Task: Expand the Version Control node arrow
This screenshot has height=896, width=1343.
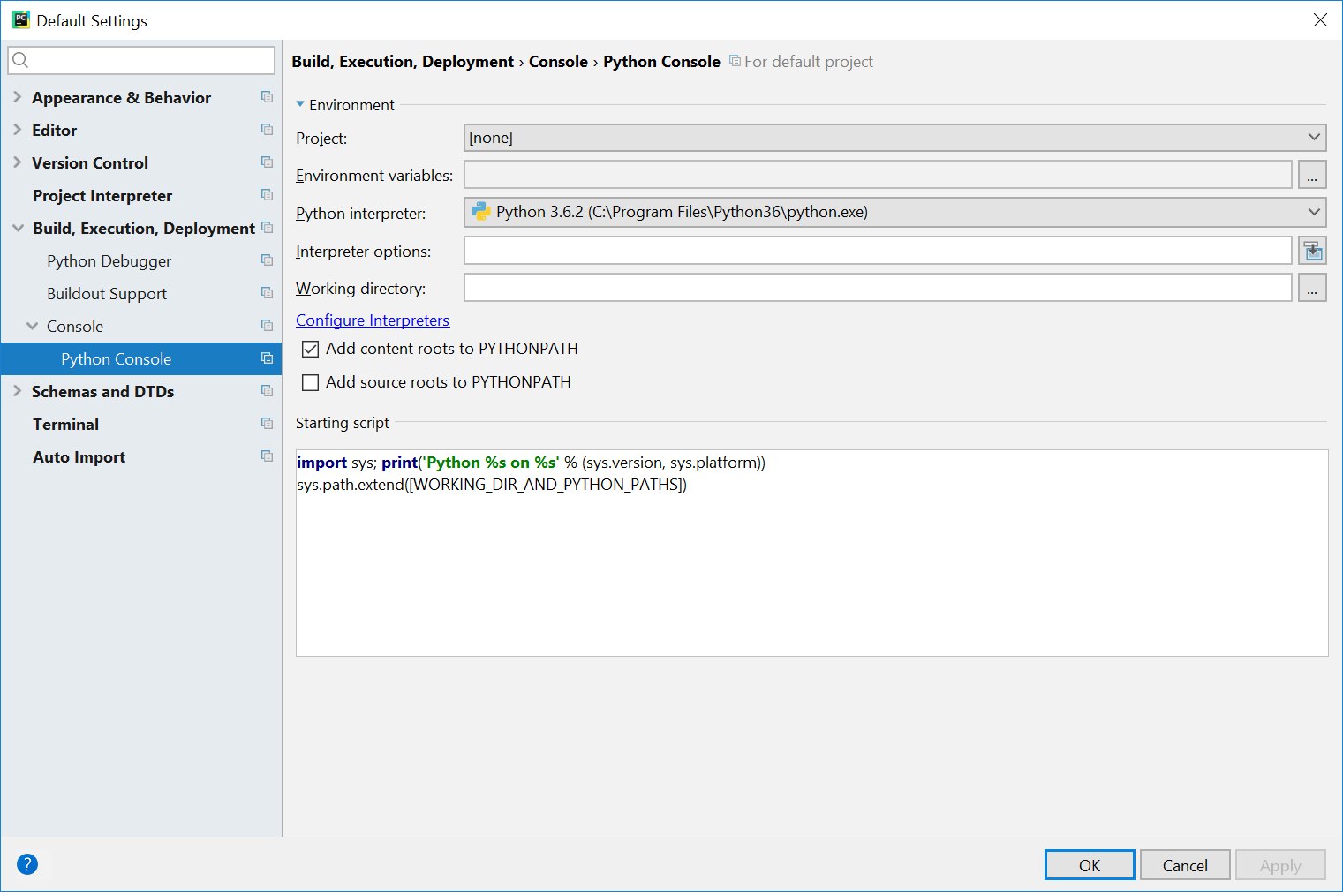Action: pos(17,162)
